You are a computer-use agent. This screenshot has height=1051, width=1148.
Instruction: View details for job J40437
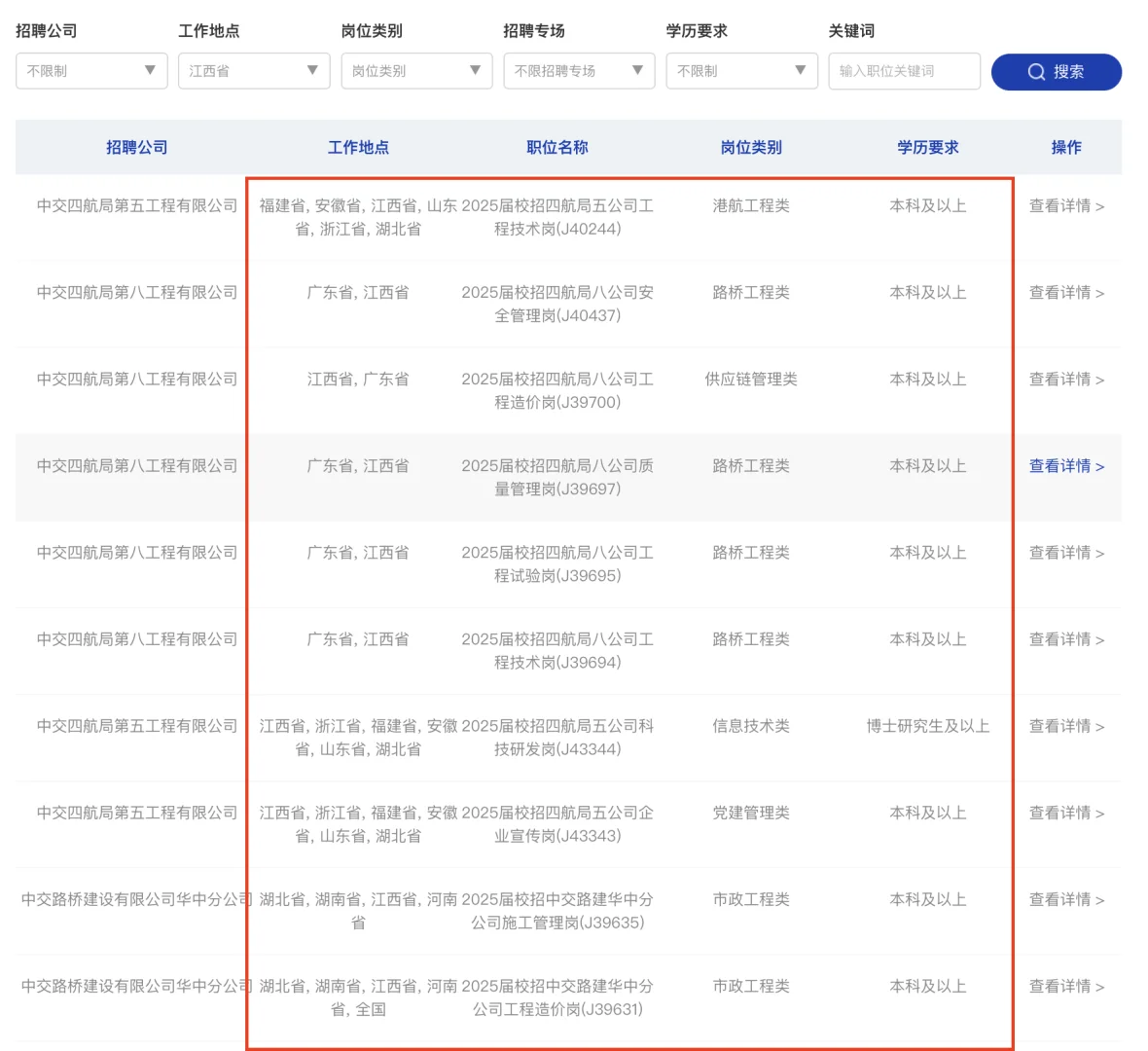tap(1066, 292)
